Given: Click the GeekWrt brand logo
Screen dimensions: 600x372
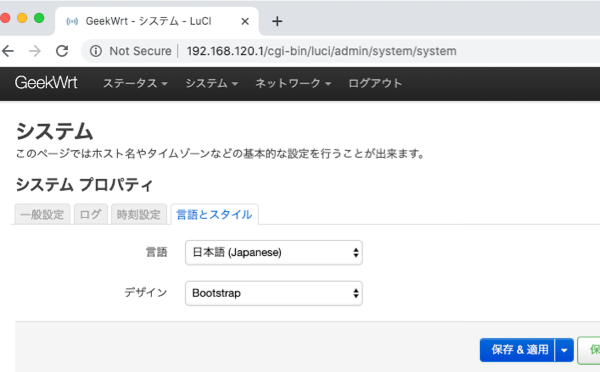Looking at the screenshot, I should (x=46, y=83).
